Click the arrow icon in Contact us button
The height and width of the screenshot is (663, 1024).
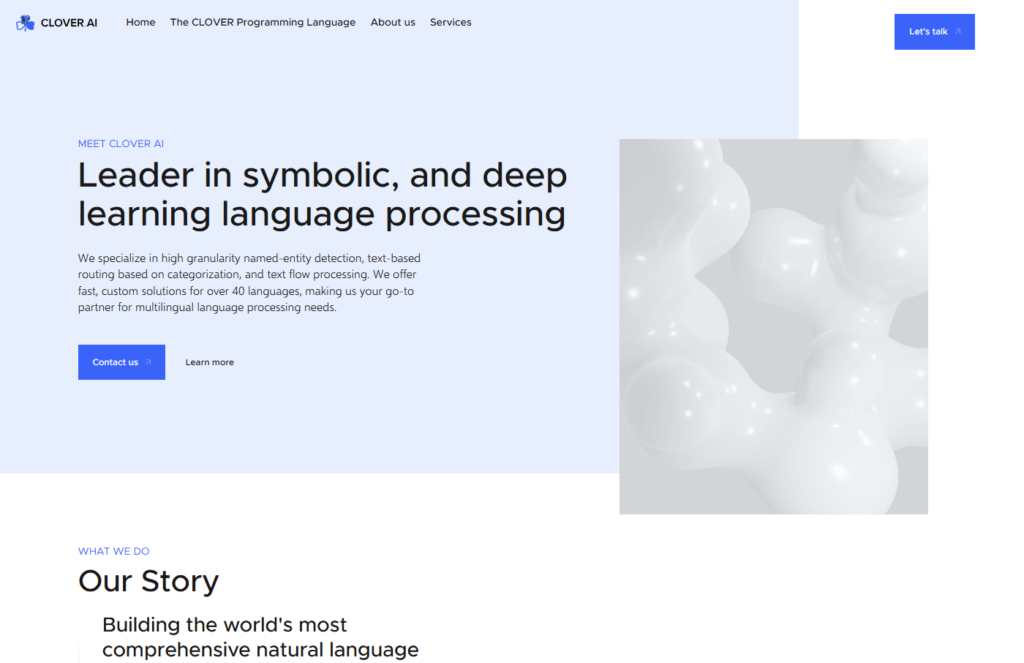pos(148,362)
